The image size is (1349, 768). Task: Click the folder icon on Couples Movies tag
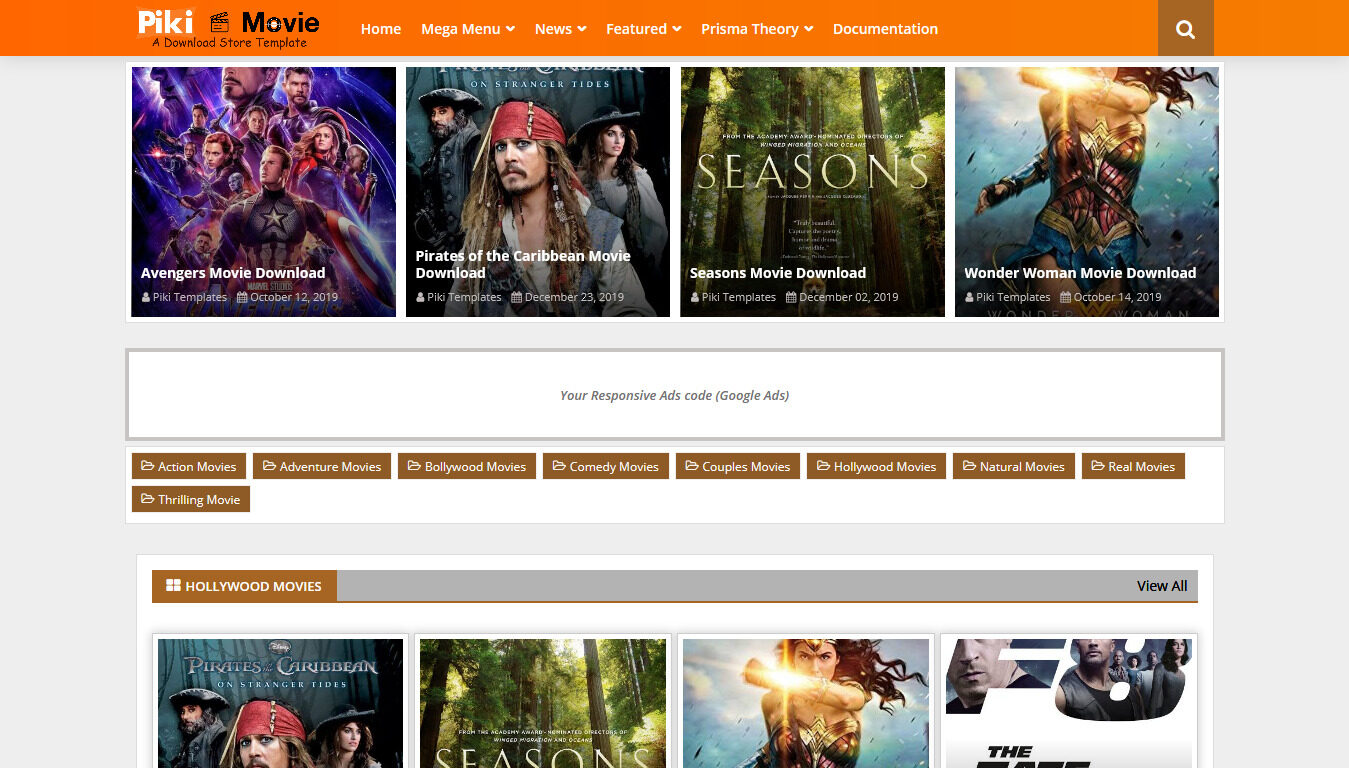pyautogui.click(x=692, y=466)
